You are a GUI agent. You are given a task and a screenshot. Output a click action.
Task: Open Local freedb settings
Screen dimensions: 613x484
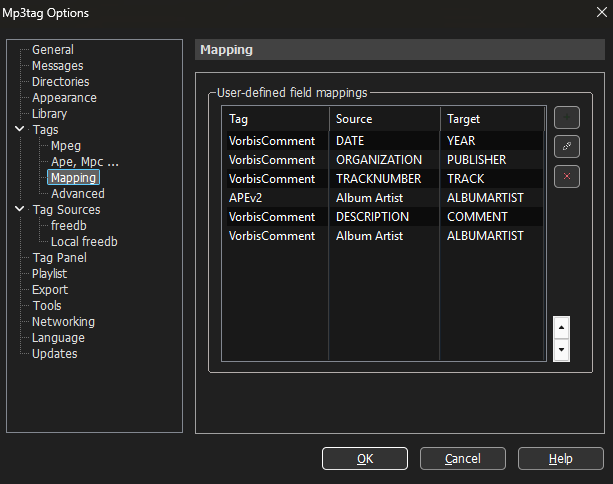84,242
